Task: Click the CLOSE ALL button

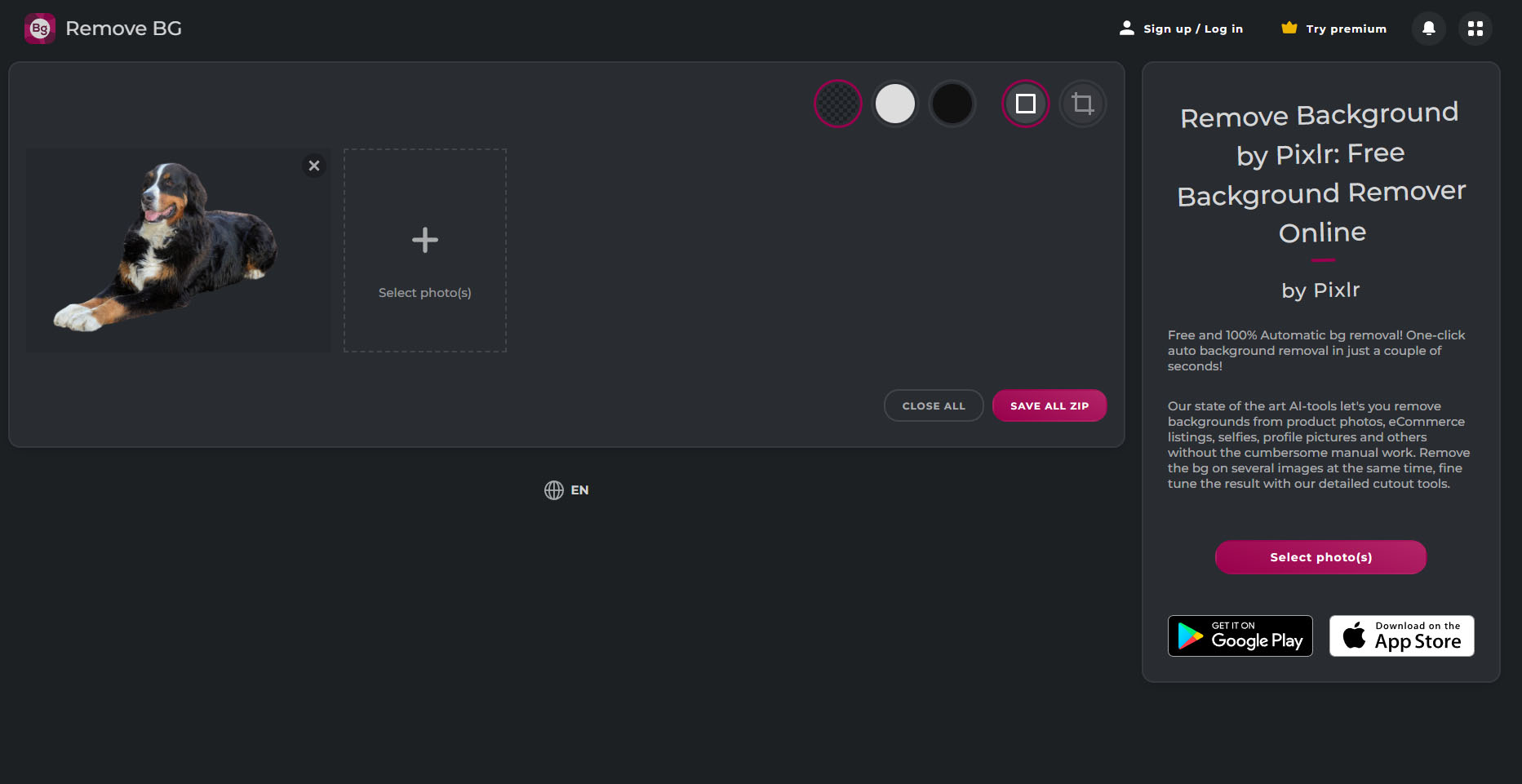Action: 934,405
